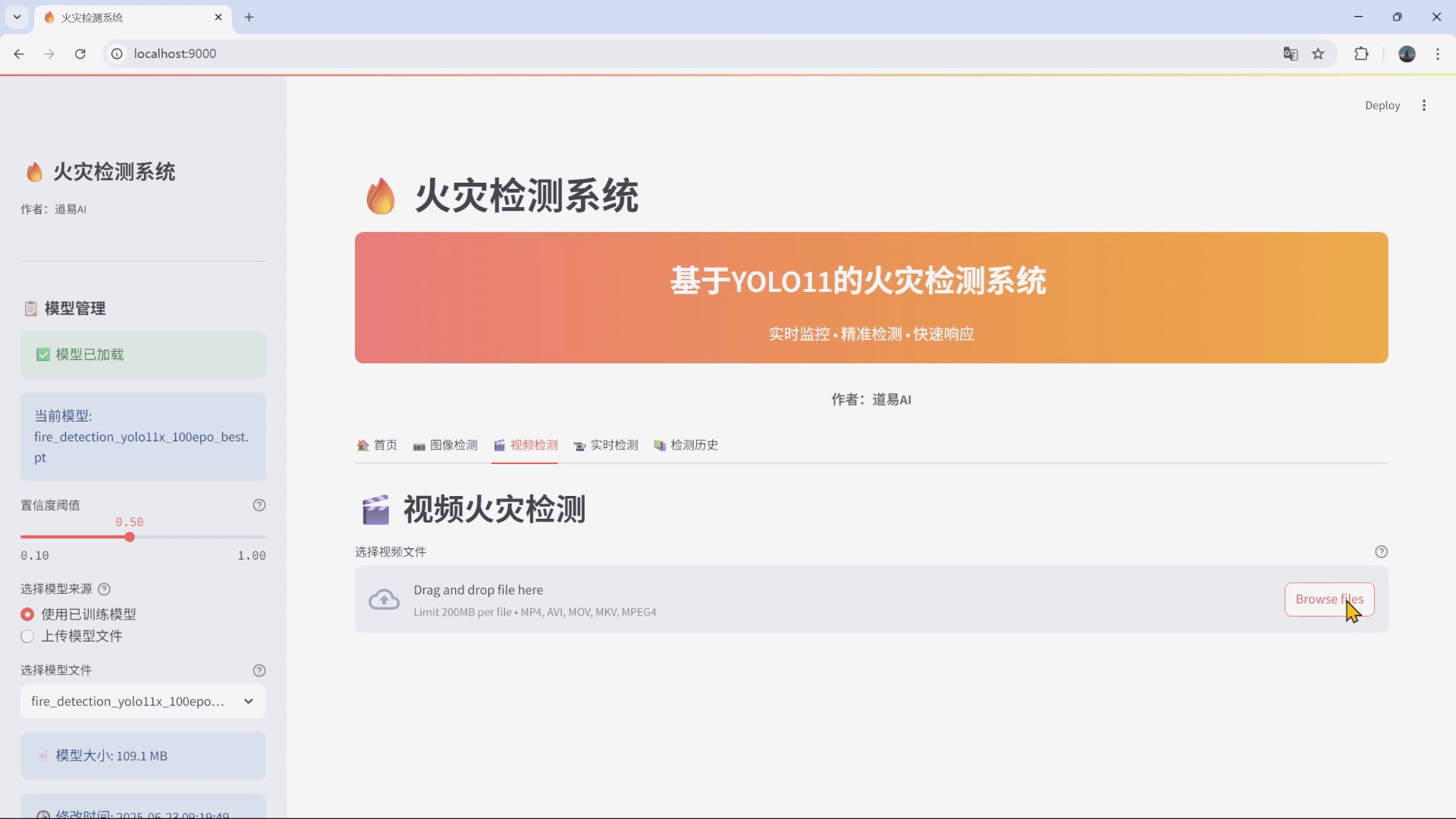Open the confidence threshold help icon
The image size is (1456, 819).
point(260,505)
